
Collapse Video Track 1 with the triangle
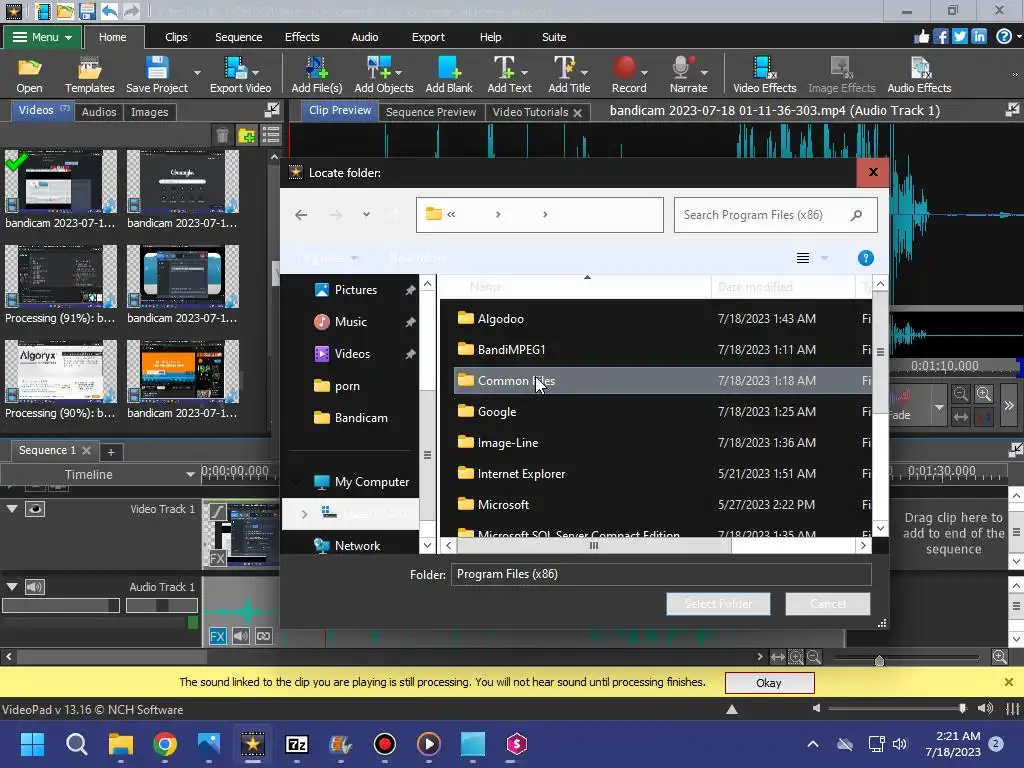pos(12,509)
